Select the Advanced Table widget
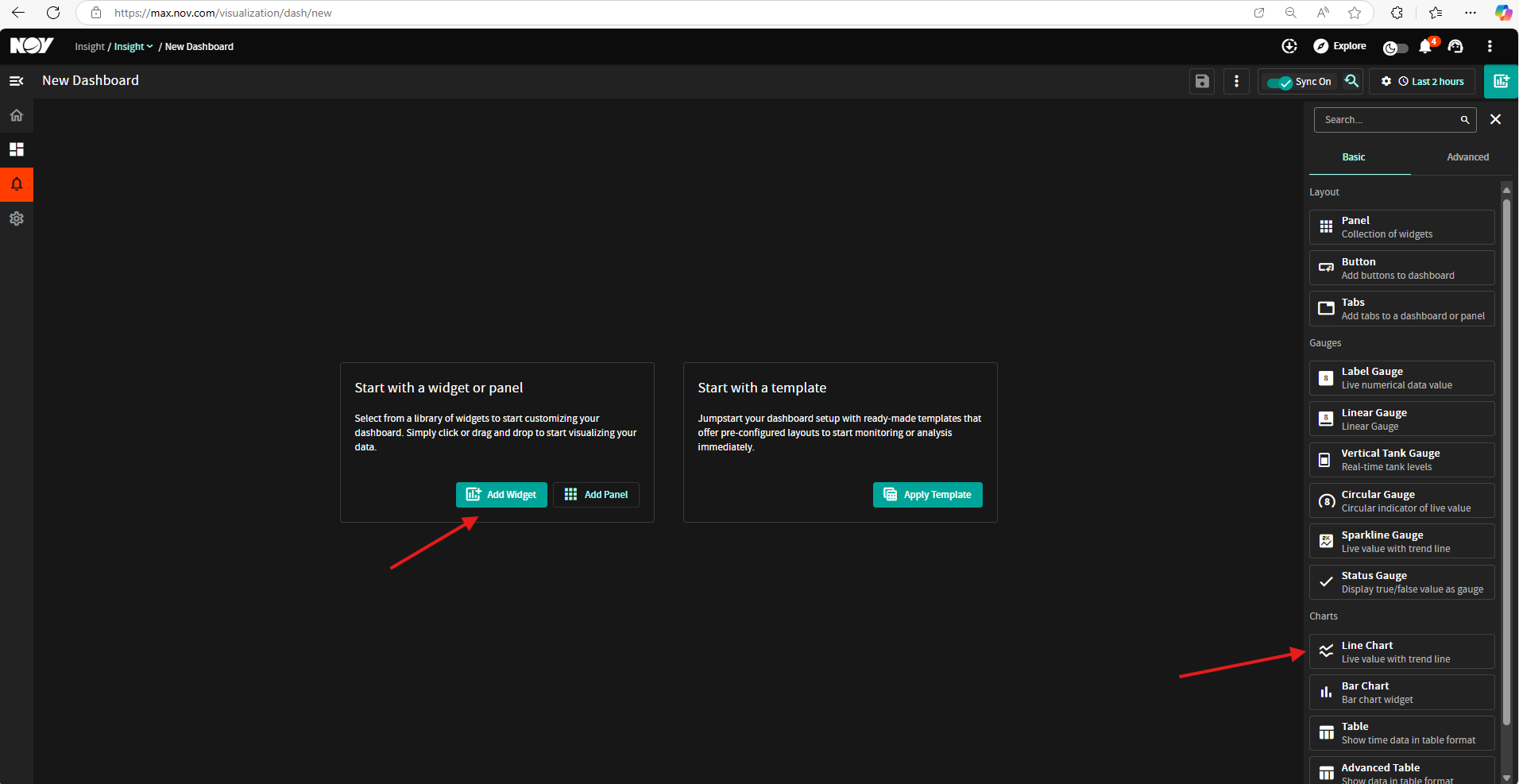This screenshot has height=784, width=1519. pyautogui.click(x=1402, y=770)
